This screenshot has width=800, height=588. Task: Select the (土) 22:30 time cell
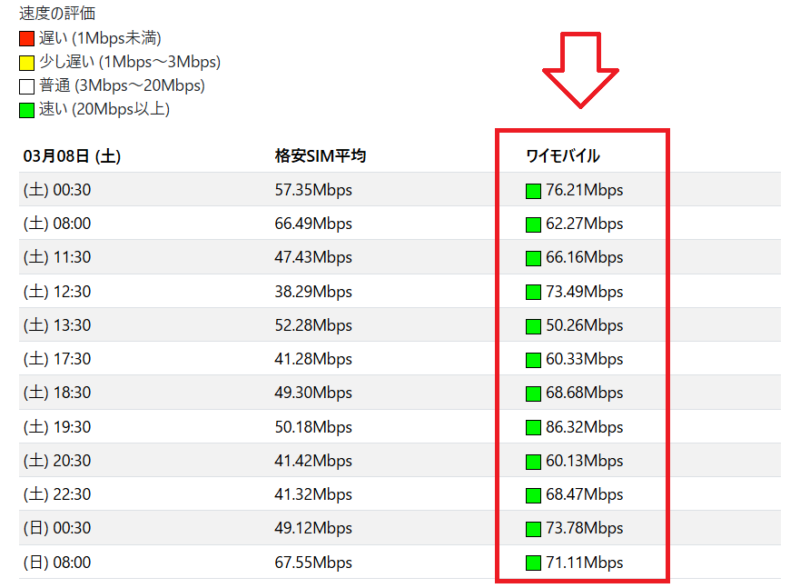pos(57,494)
